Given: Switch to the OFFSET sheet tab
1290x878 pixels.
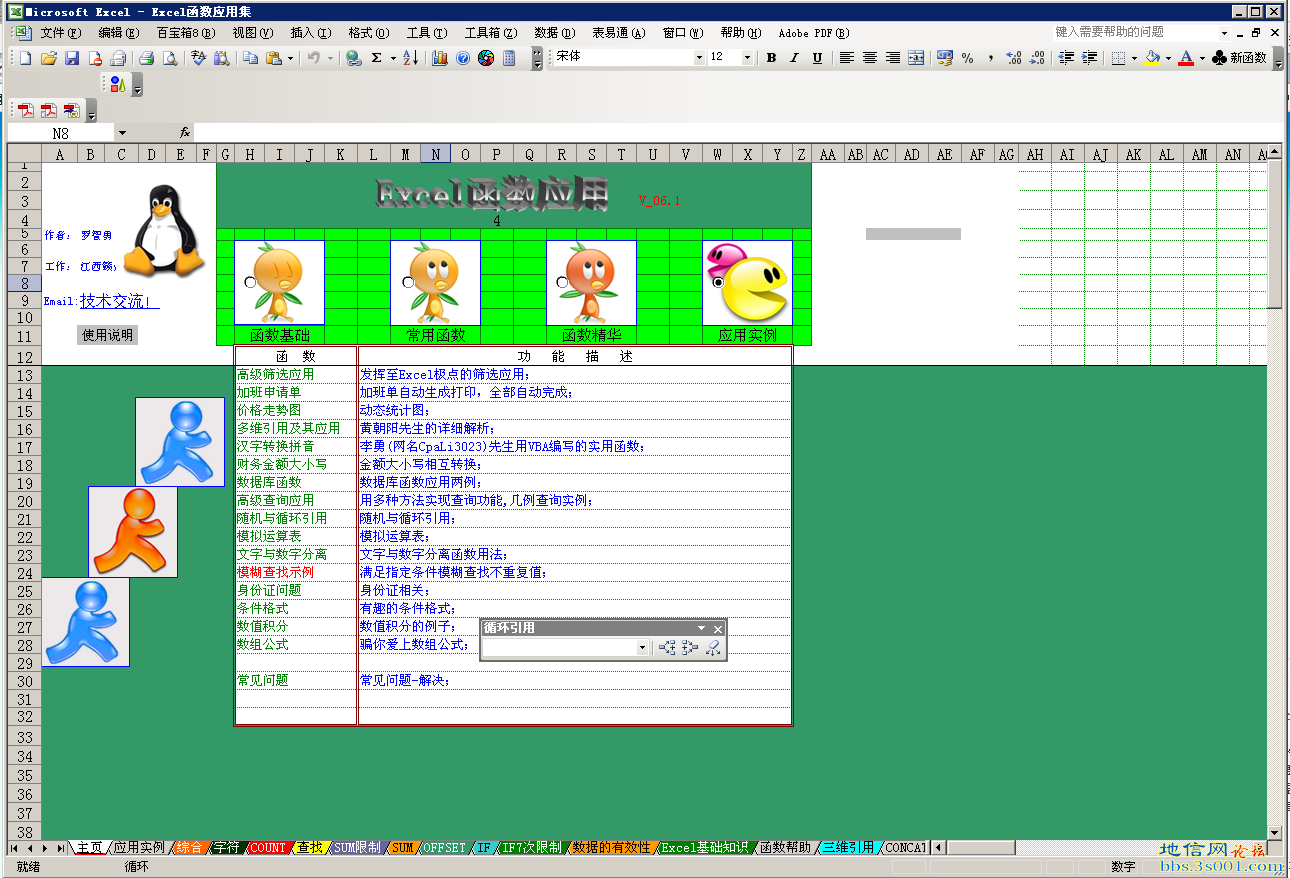Looking at the screenshot, I should point(444,847).
